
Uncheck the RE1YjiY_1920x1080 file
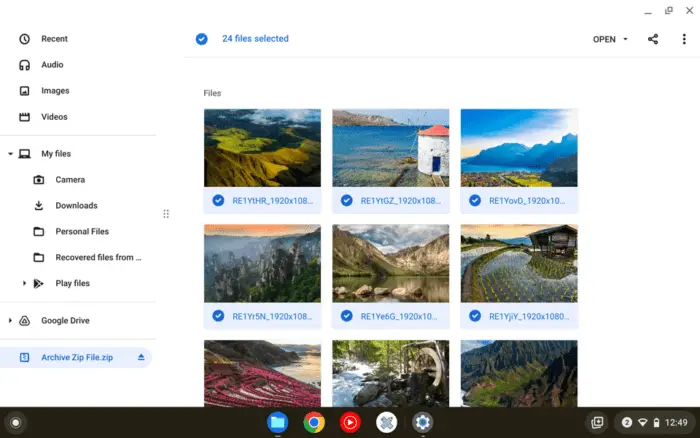[475, 316]
